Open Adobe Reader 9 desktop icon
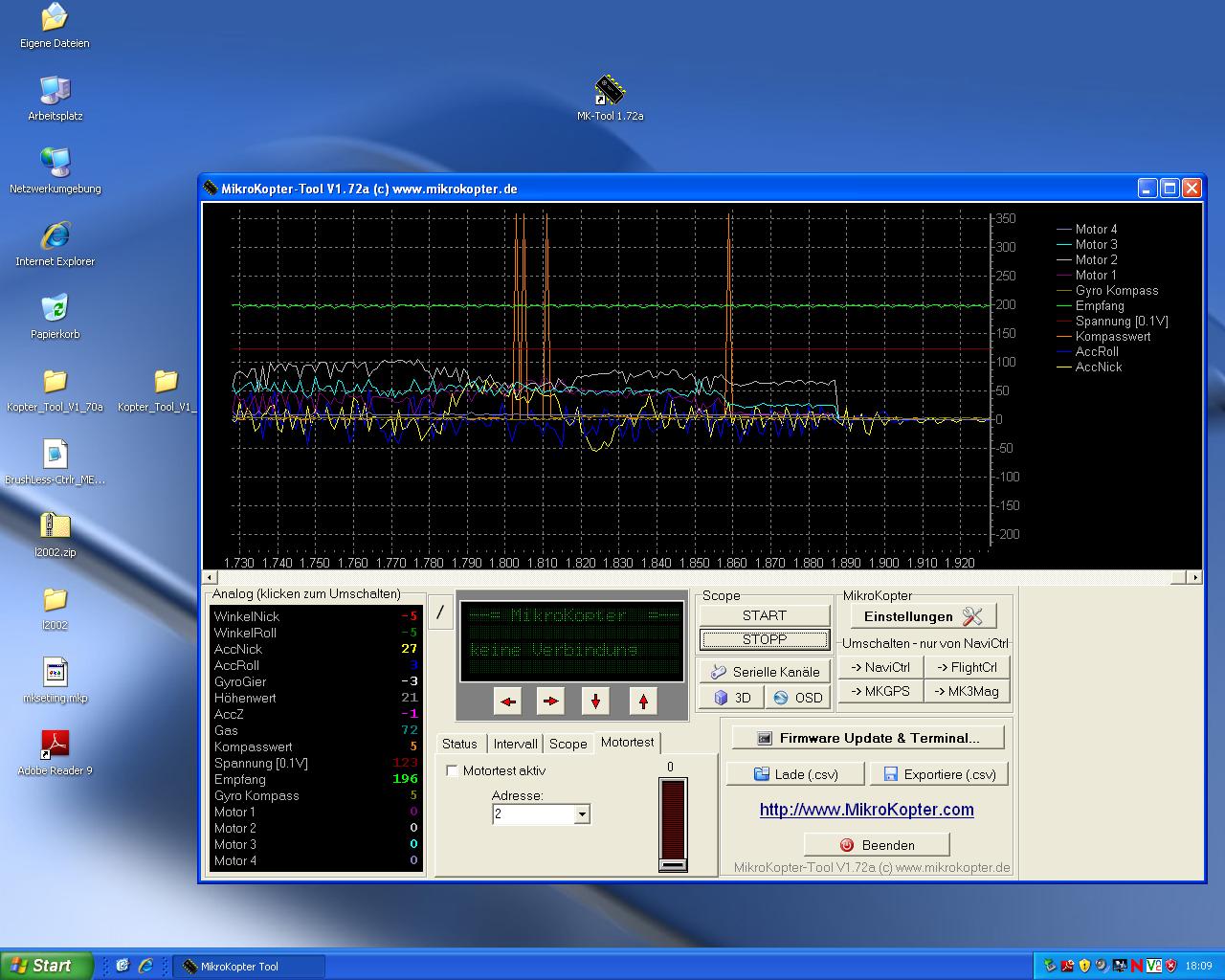 (x=55, y=746)
